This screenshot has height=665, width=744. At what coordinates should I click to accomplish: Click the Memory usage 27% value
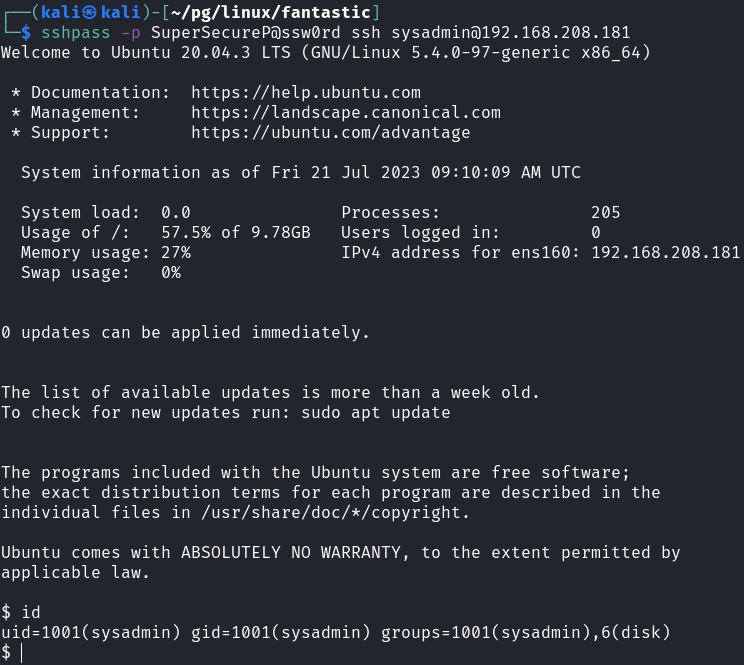pyautogui.click(x=175, y=253)
